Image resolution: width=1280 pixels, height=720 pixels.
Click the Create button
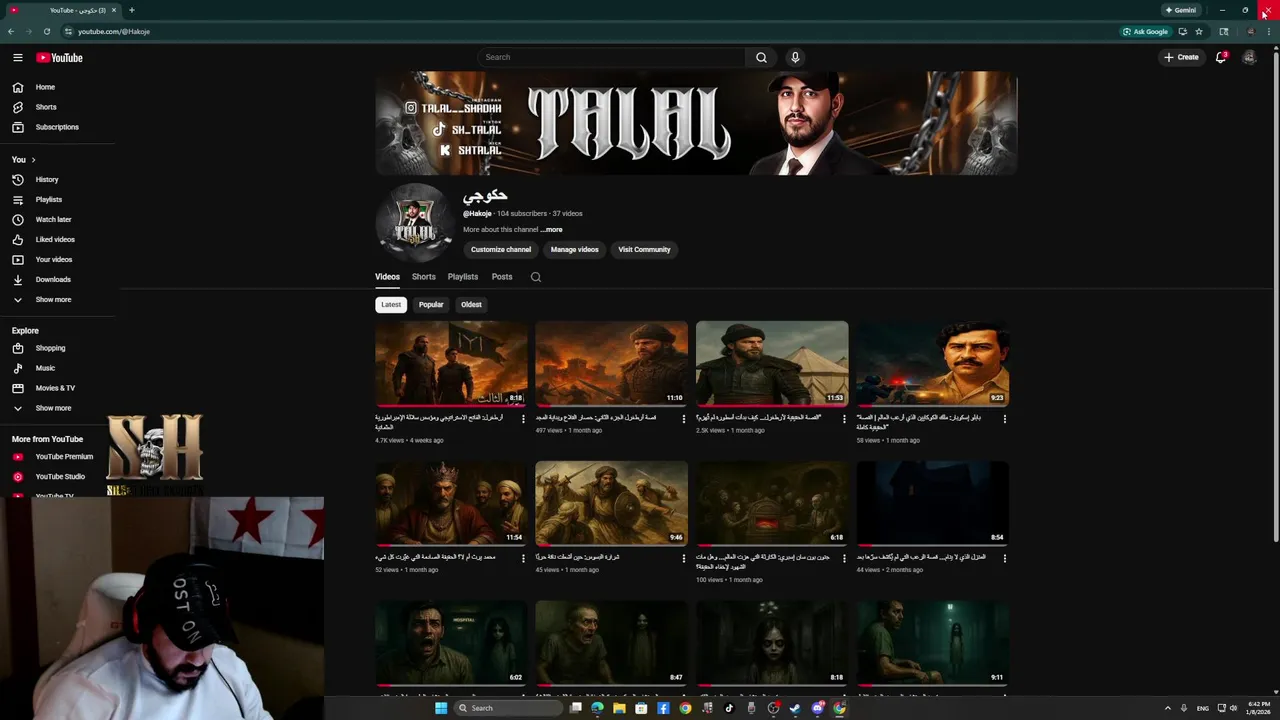click(1181, 57)
